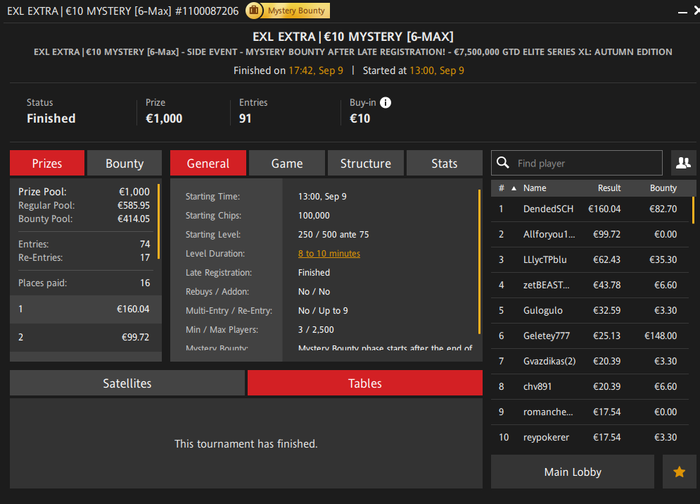Select player romanche... row

tap(590, 412)
